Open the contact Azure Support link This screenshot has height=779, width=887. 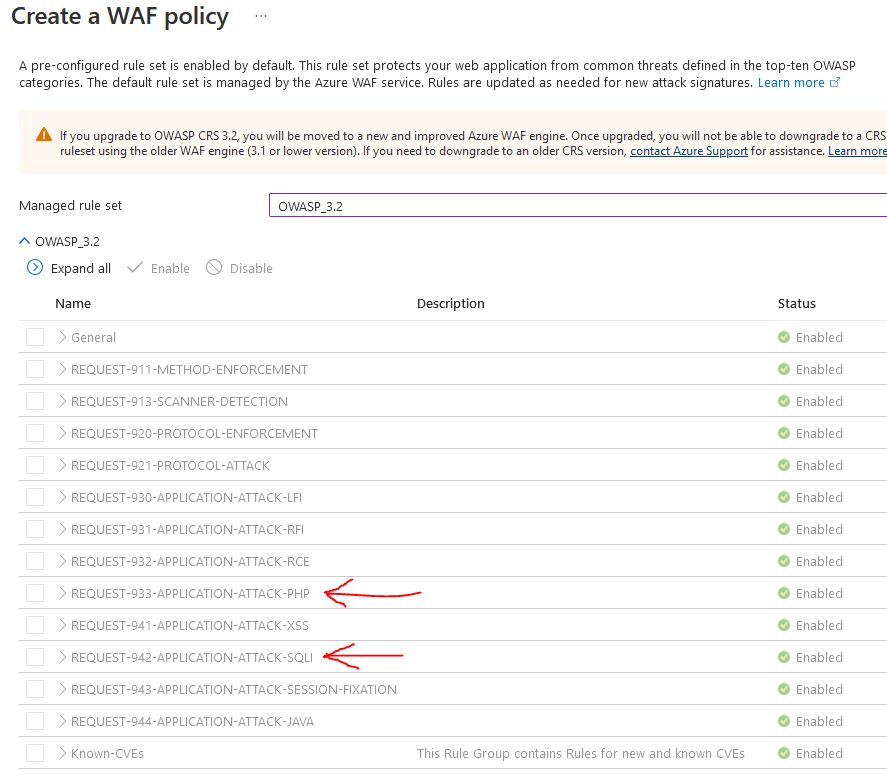pyautogui.click(x=688, y=151)
